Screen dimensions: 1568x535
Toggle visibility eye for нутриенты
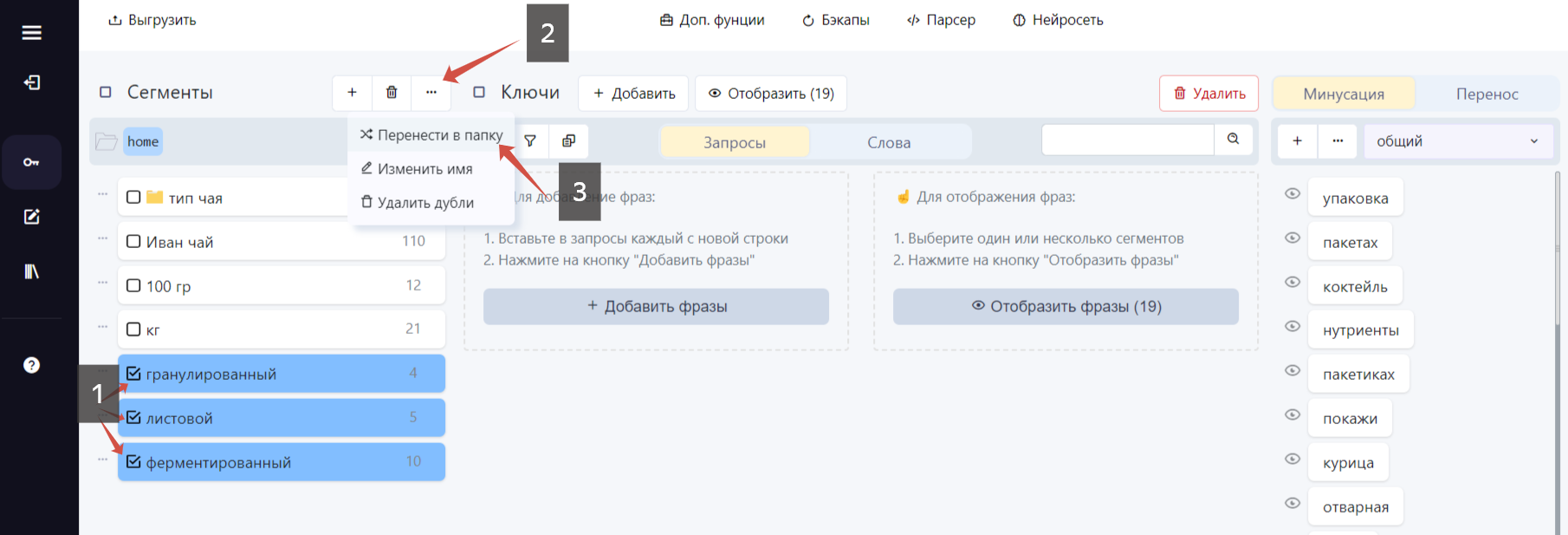[x=1293, y=326]
